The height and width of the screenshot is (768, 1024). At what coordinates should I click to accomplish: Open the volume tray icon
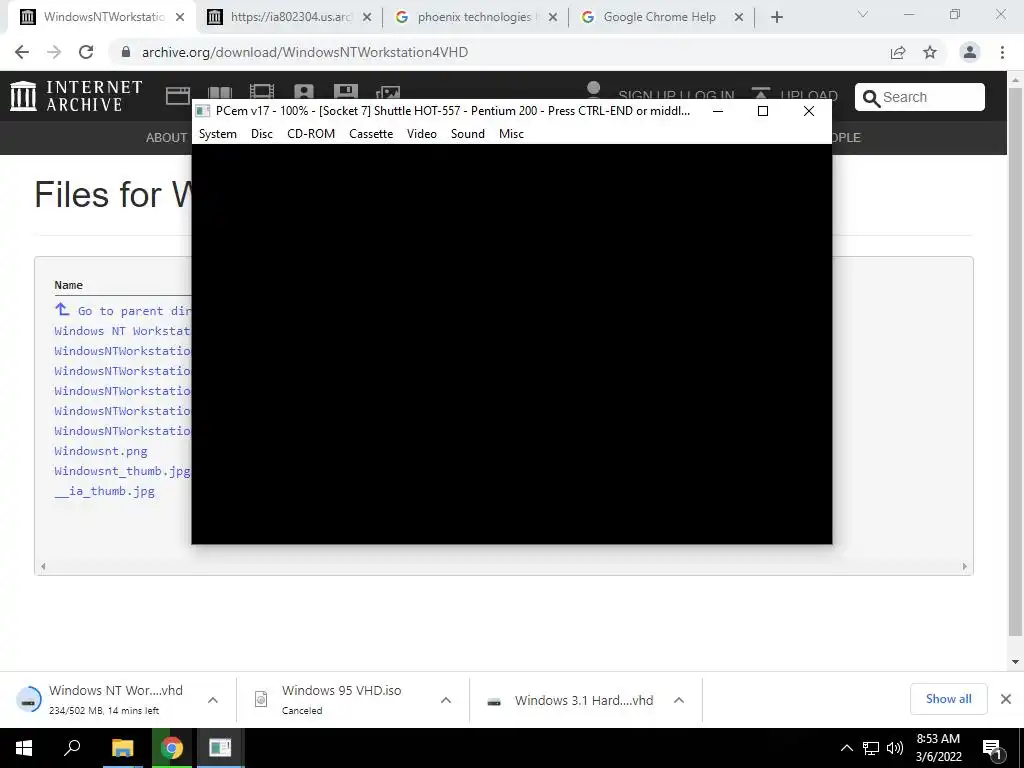pos(895,748)
